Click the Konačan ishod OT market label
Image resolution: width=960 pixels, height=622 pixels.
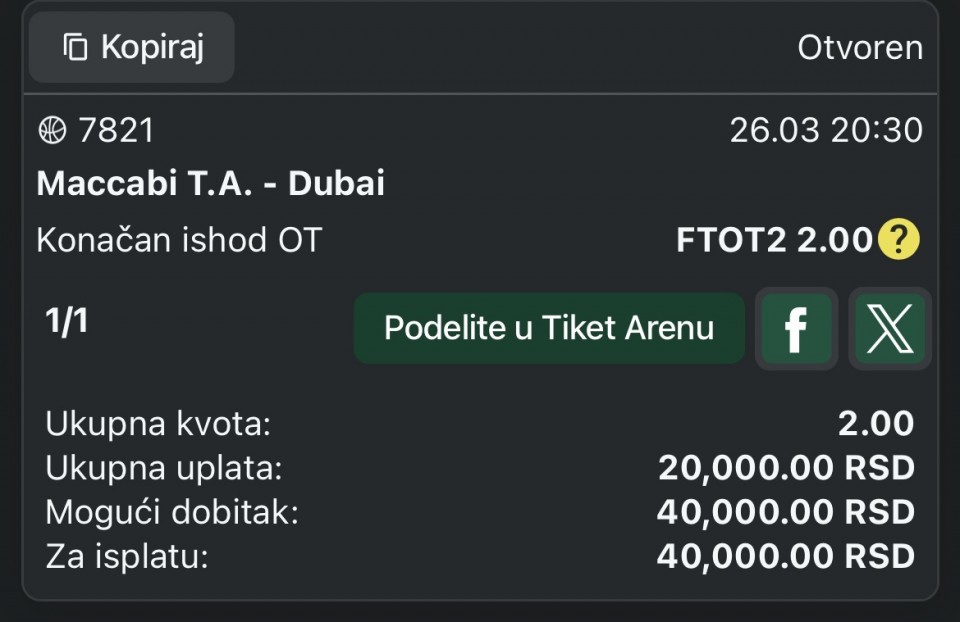click(179, 240)
